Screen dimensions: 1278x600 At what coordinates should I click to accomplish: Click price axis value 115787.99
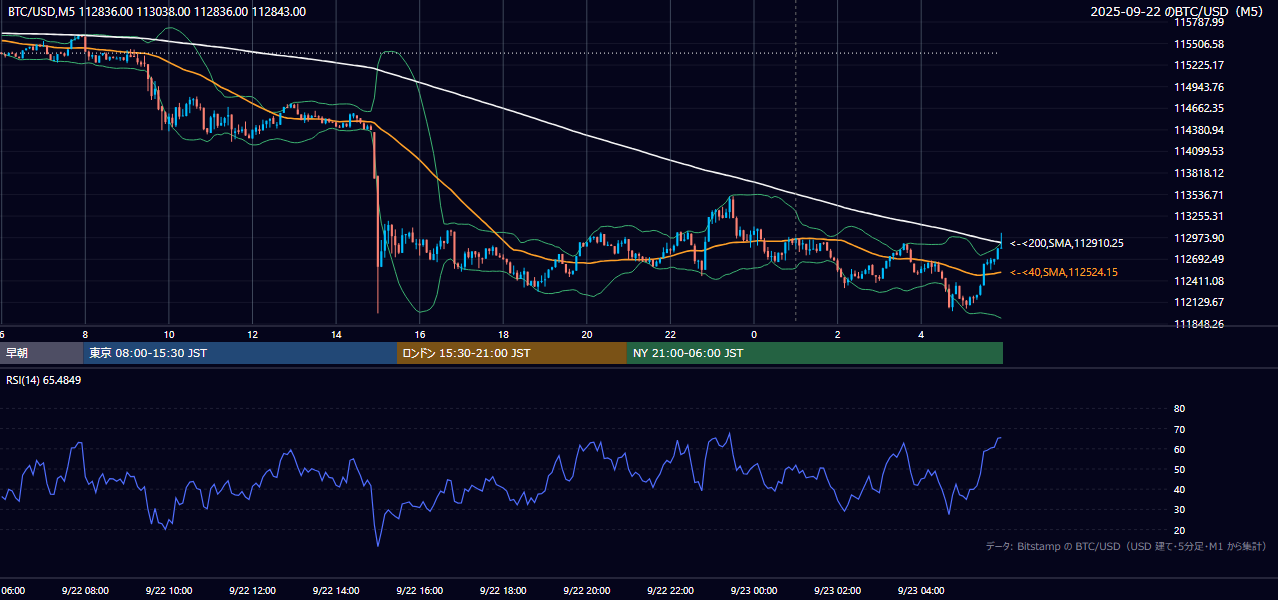pos(1198,22)
